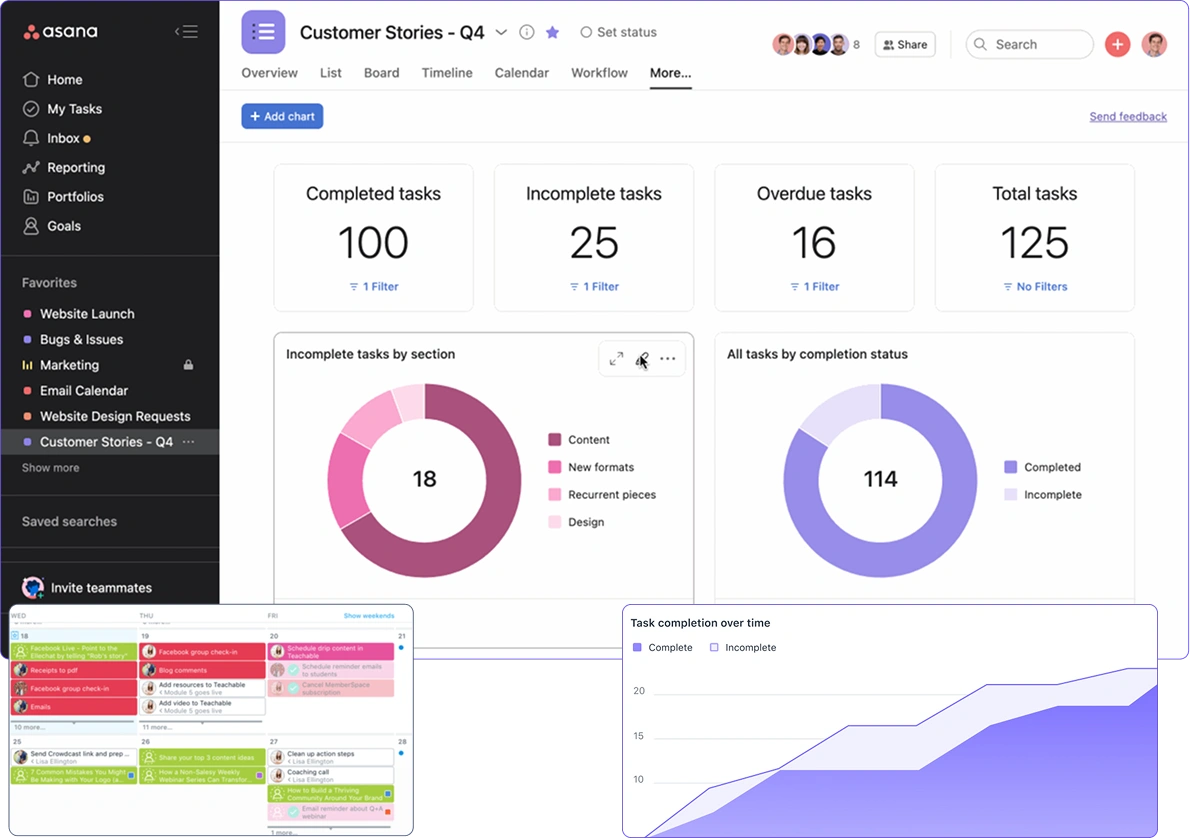Open the 1 Filter on Overdue tasks
This screenshot has height=838, width=1190.
pos(814,286)
